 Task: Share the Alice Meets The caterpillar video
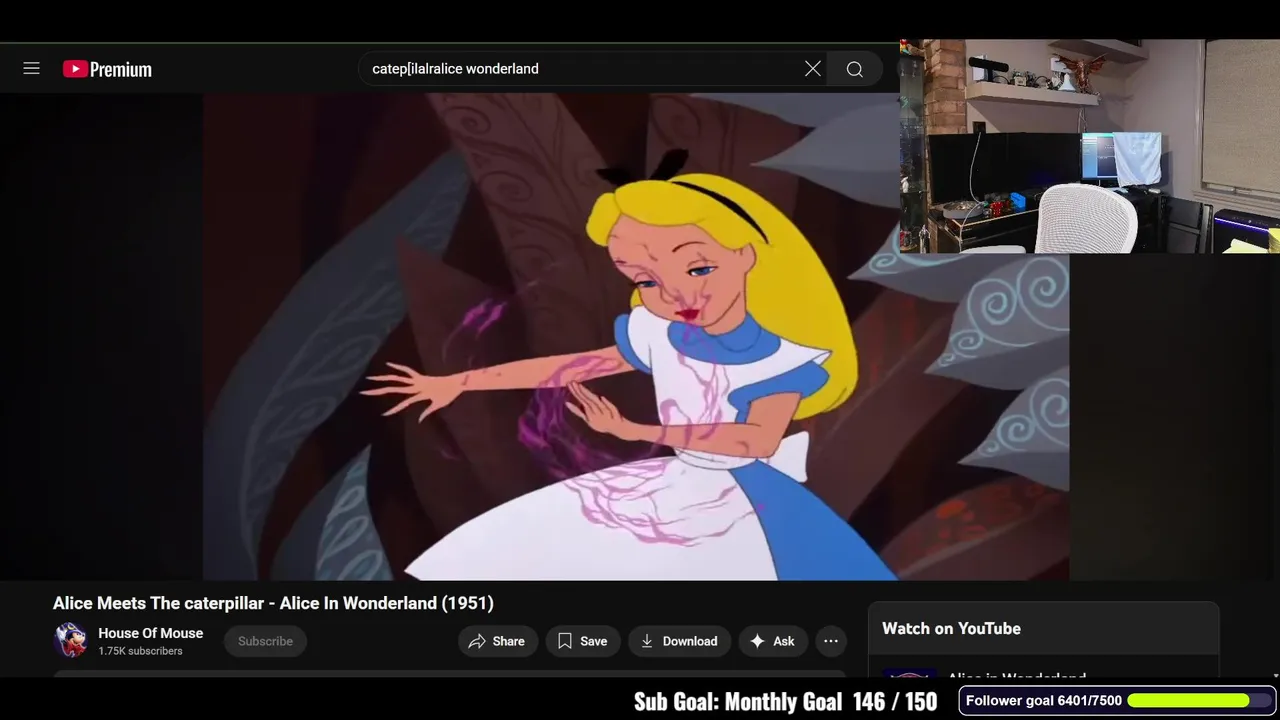pyautogui.click(x=497, y=641)
